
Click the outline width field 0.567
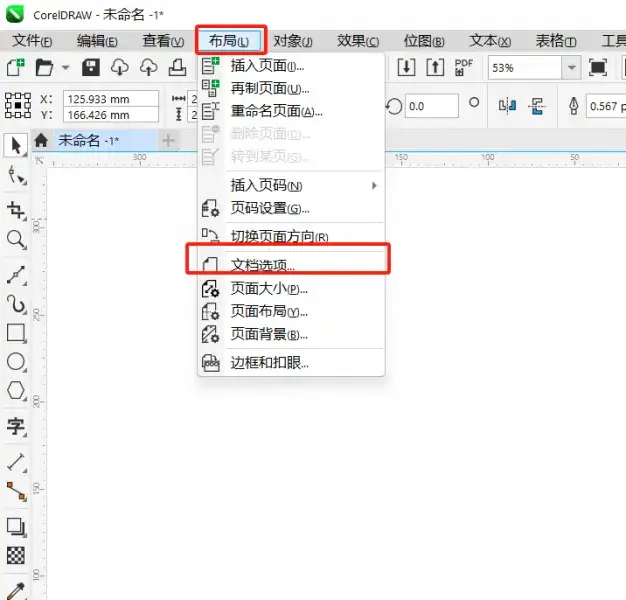coord(606,106)
